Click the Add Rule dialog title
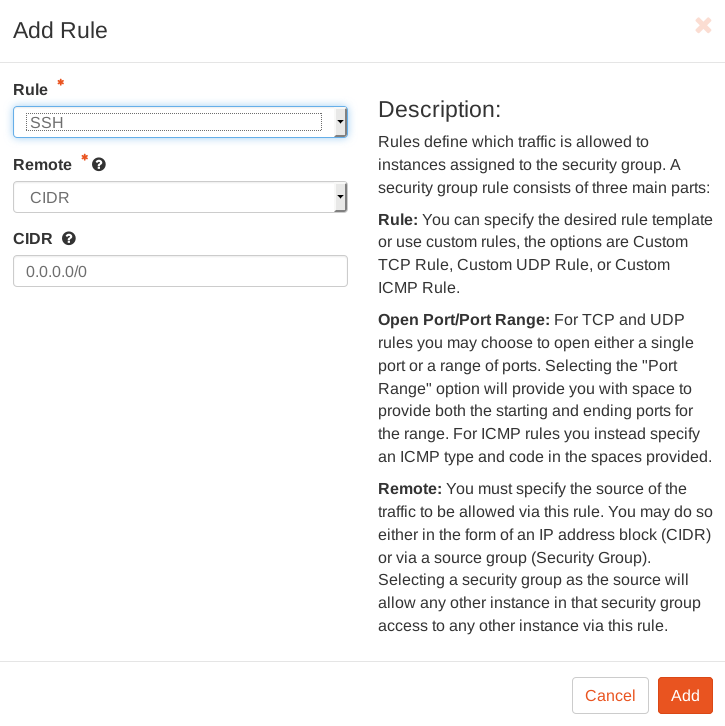 (60, 30)
